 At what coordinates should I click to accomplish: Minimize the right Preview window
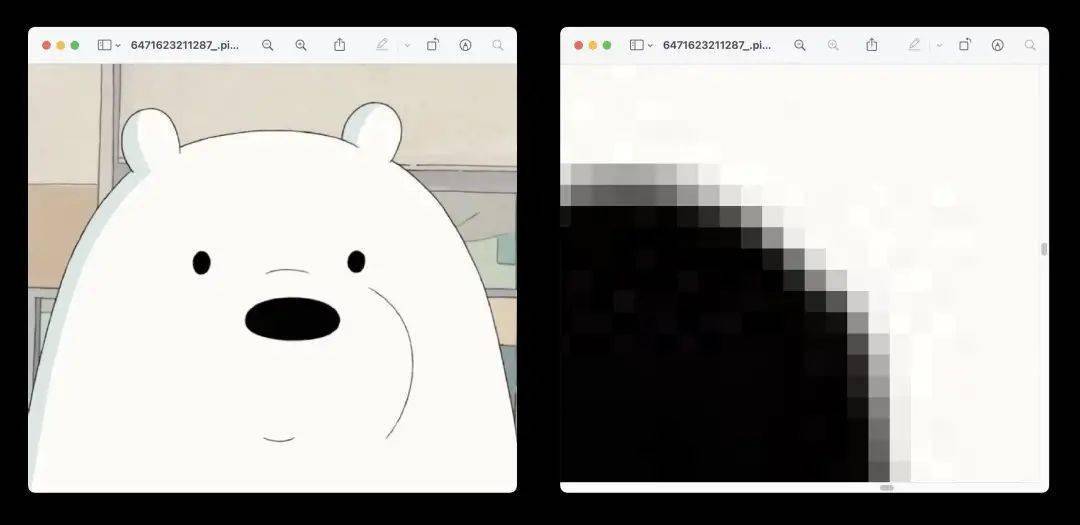[x=593, y=45]
